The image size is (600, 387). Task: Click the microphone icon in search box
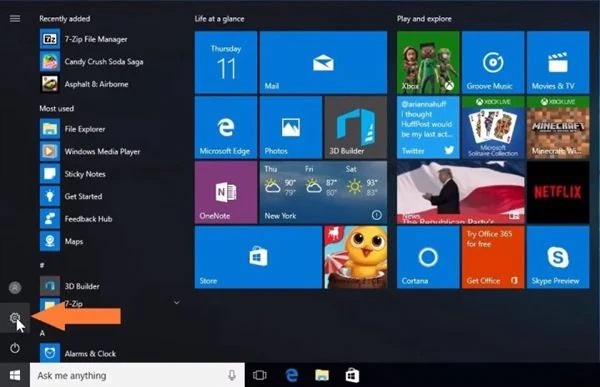tap(232, 375)
